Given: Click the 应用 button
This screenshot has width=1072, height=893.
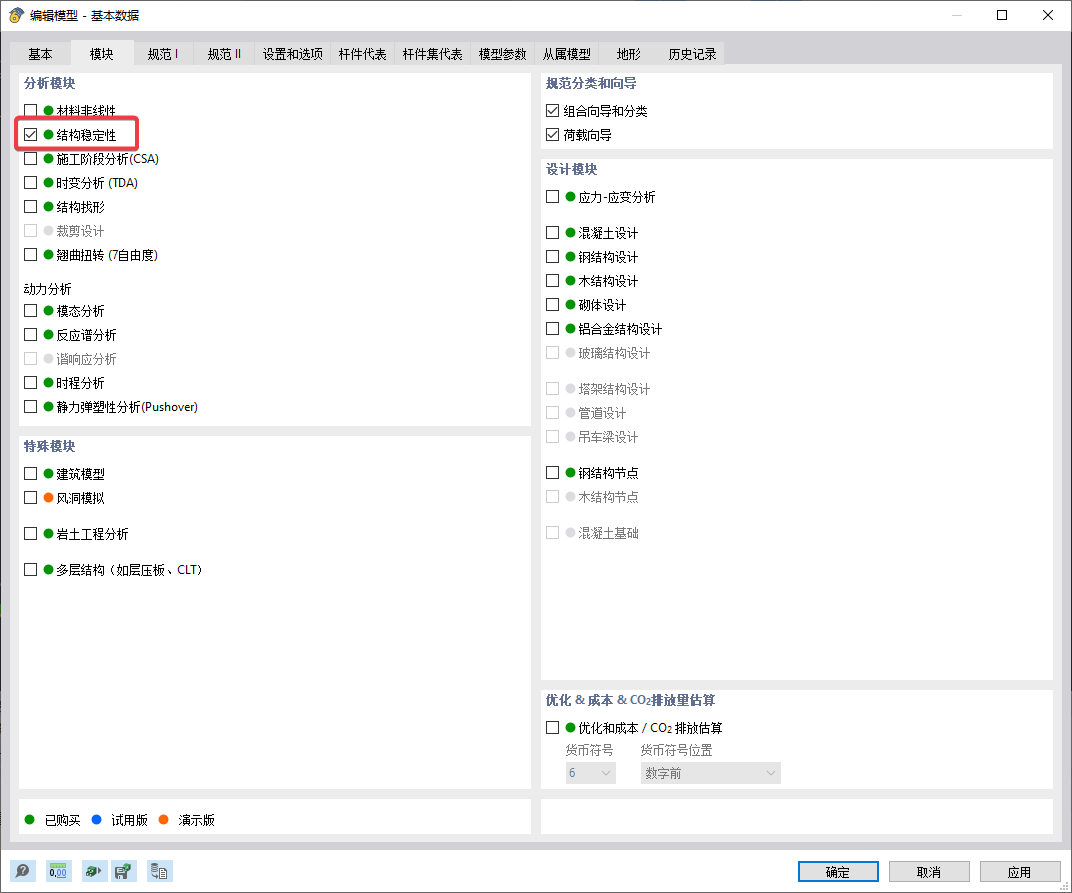Looking at the screenshot, I should point(1020,872).
